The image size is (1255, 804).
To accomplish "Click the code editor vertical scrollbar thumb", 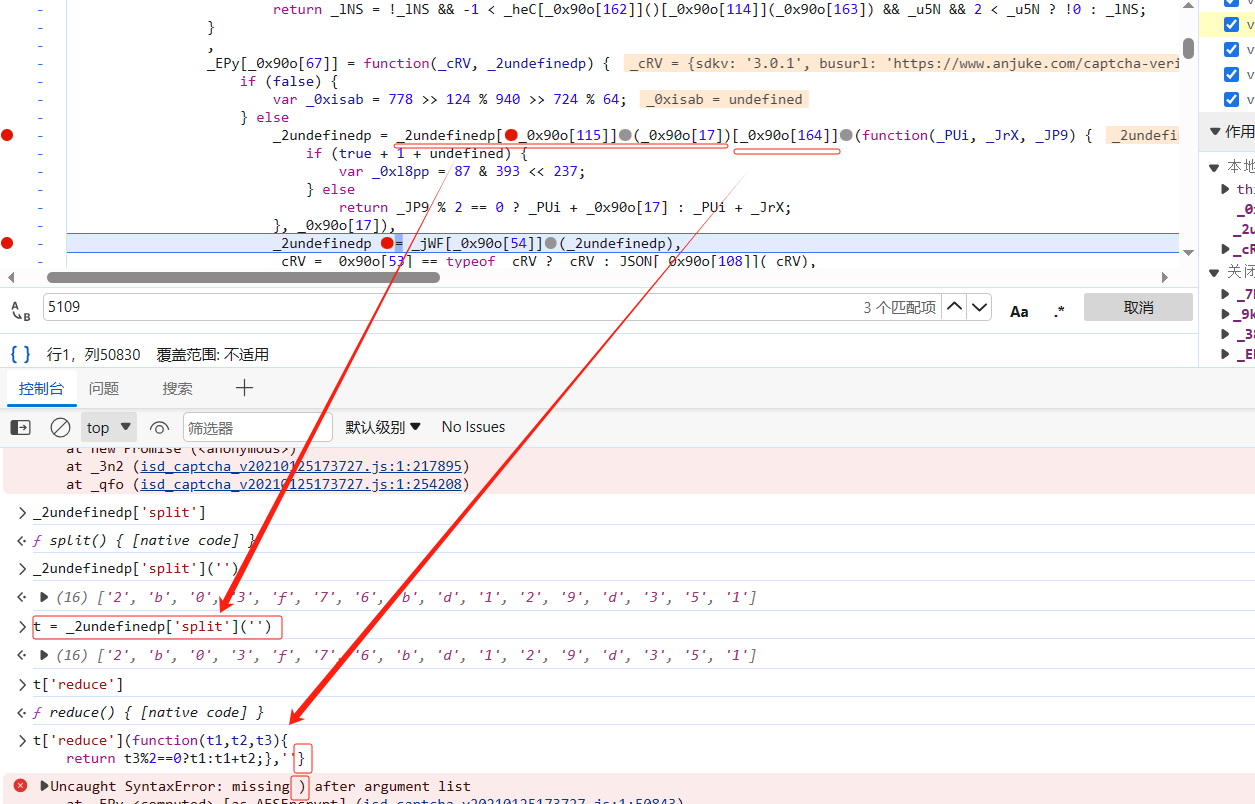I will [x=1188, y=48].
